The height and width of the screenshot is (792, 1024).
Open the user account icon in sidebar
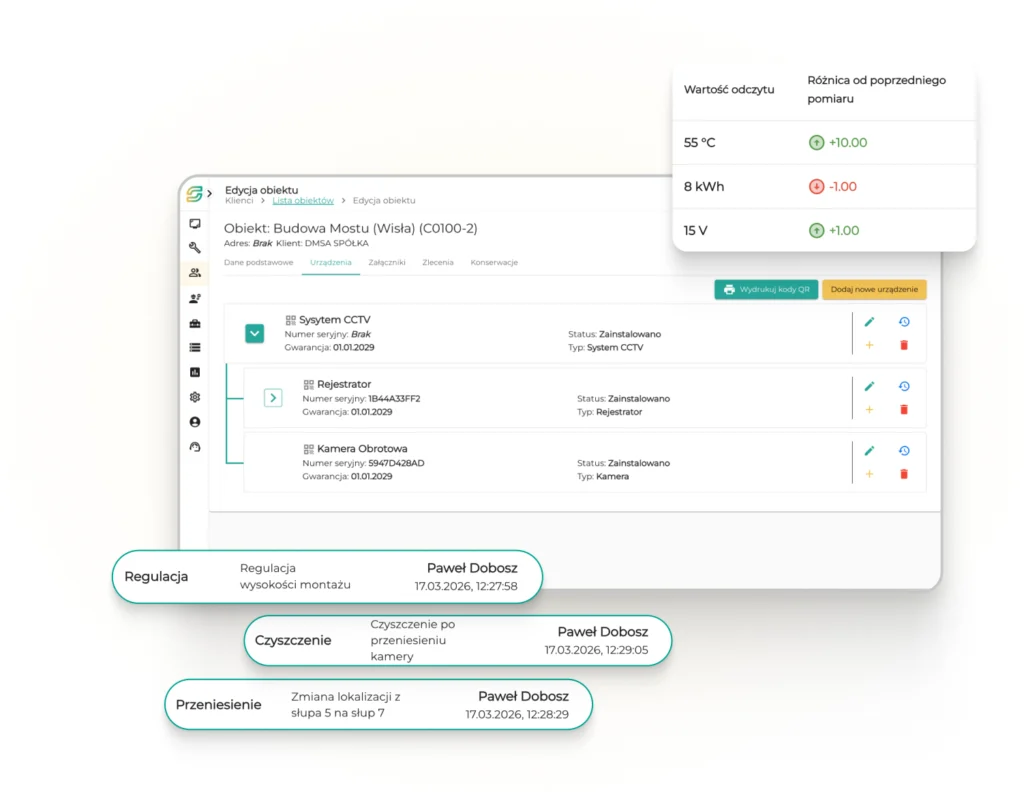(x=195, y=422)
